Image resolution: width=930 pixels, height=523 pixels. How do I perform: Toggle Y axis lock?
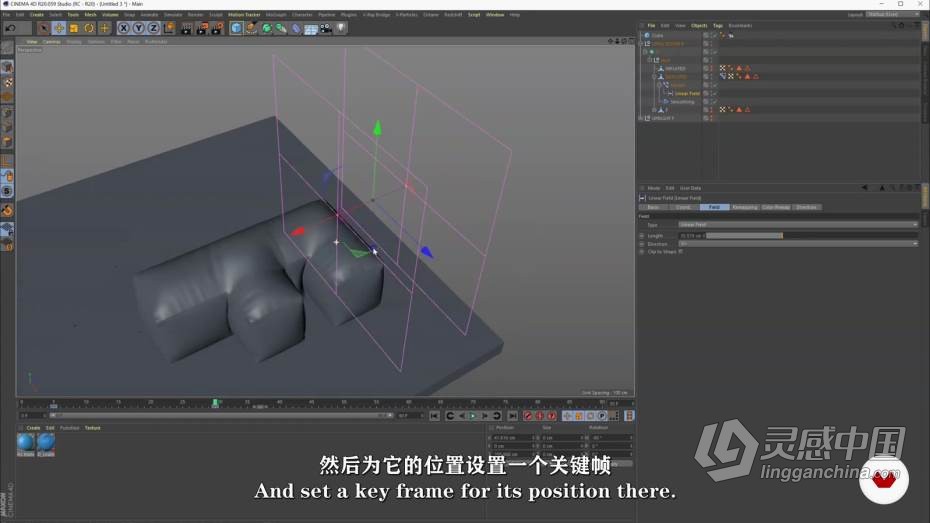[138, 28]
